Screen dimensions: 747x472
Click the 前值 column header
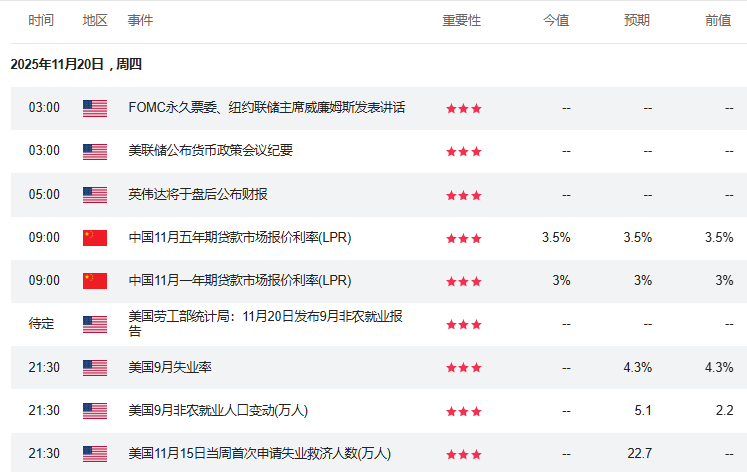(718, 20)
